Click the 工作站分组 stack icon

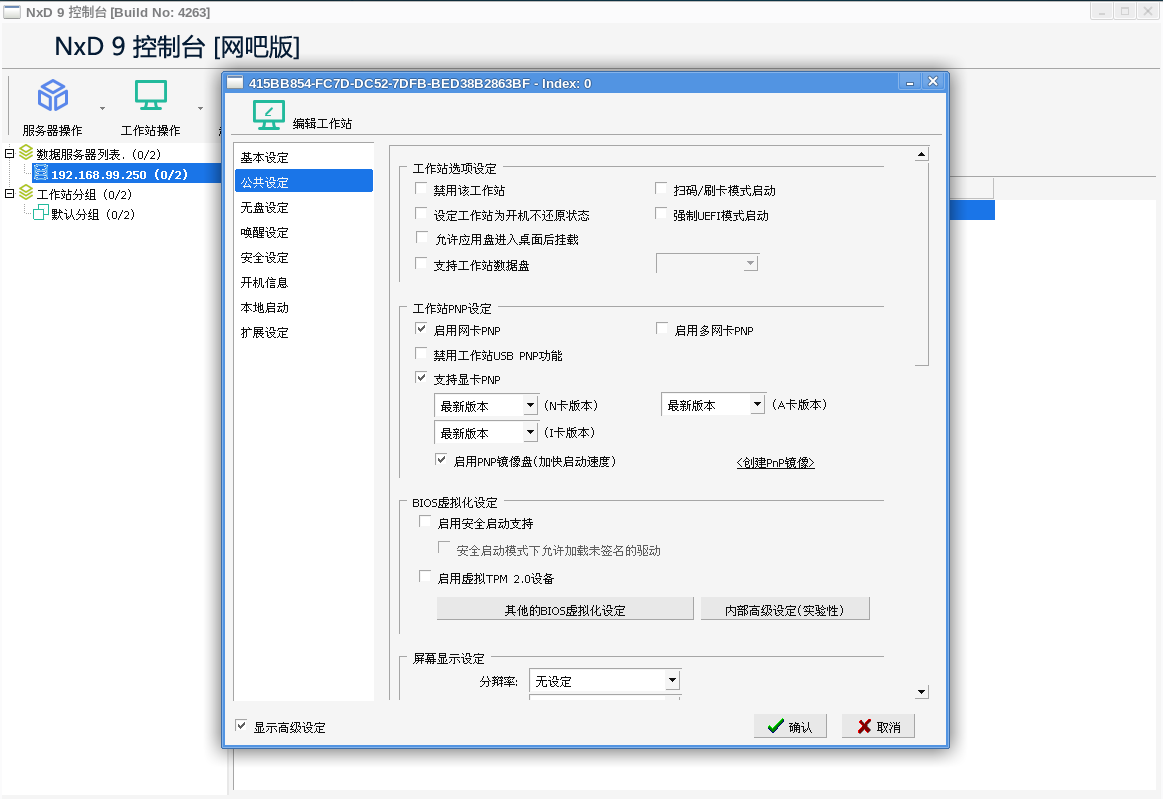[x=26, y=193]
